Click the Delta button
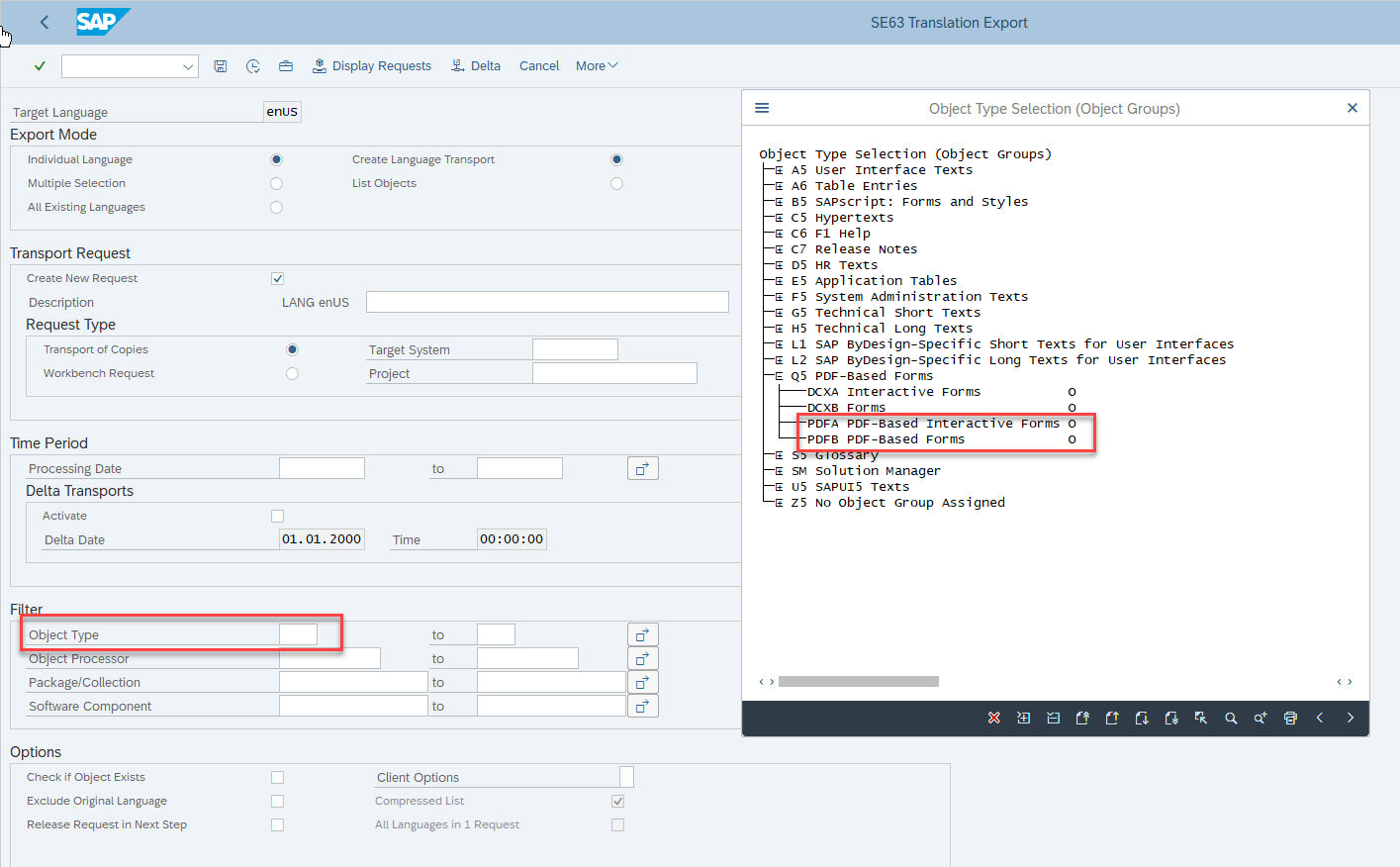1400x867 pixels. point(476,66)
